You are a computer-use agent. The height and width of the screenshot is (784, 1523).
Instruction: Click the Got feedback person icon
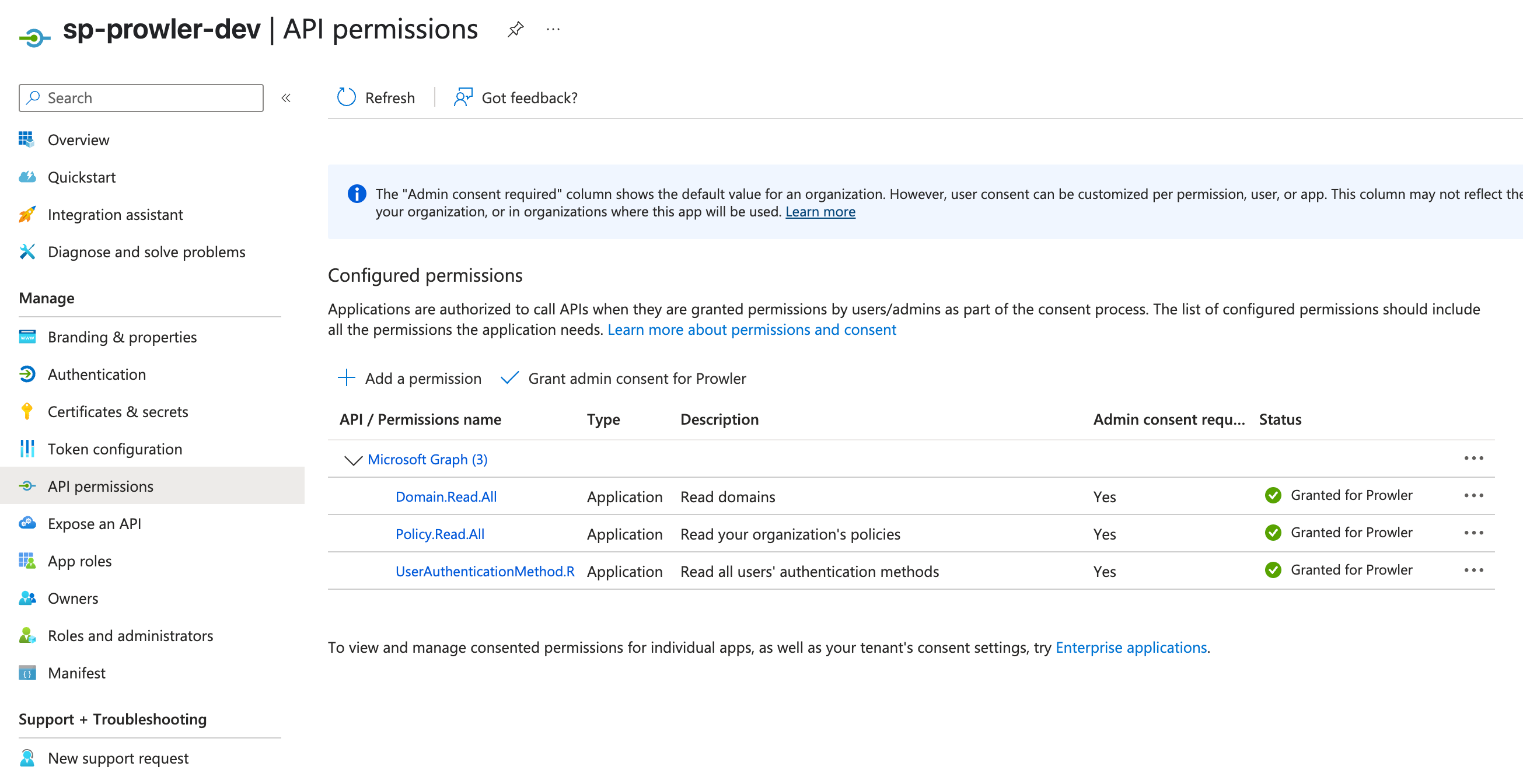(x=463, y=97)
